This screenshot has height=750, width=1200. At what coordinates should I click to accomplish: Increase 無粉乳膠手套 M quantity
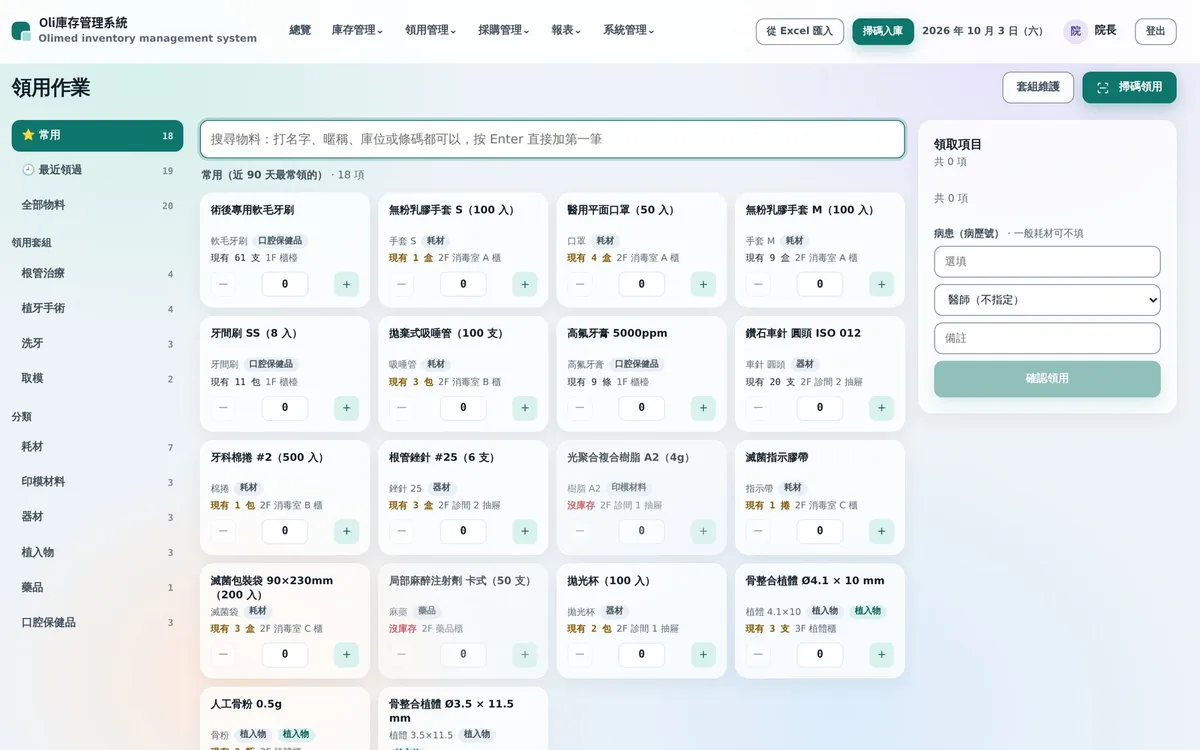pos(881,284)
